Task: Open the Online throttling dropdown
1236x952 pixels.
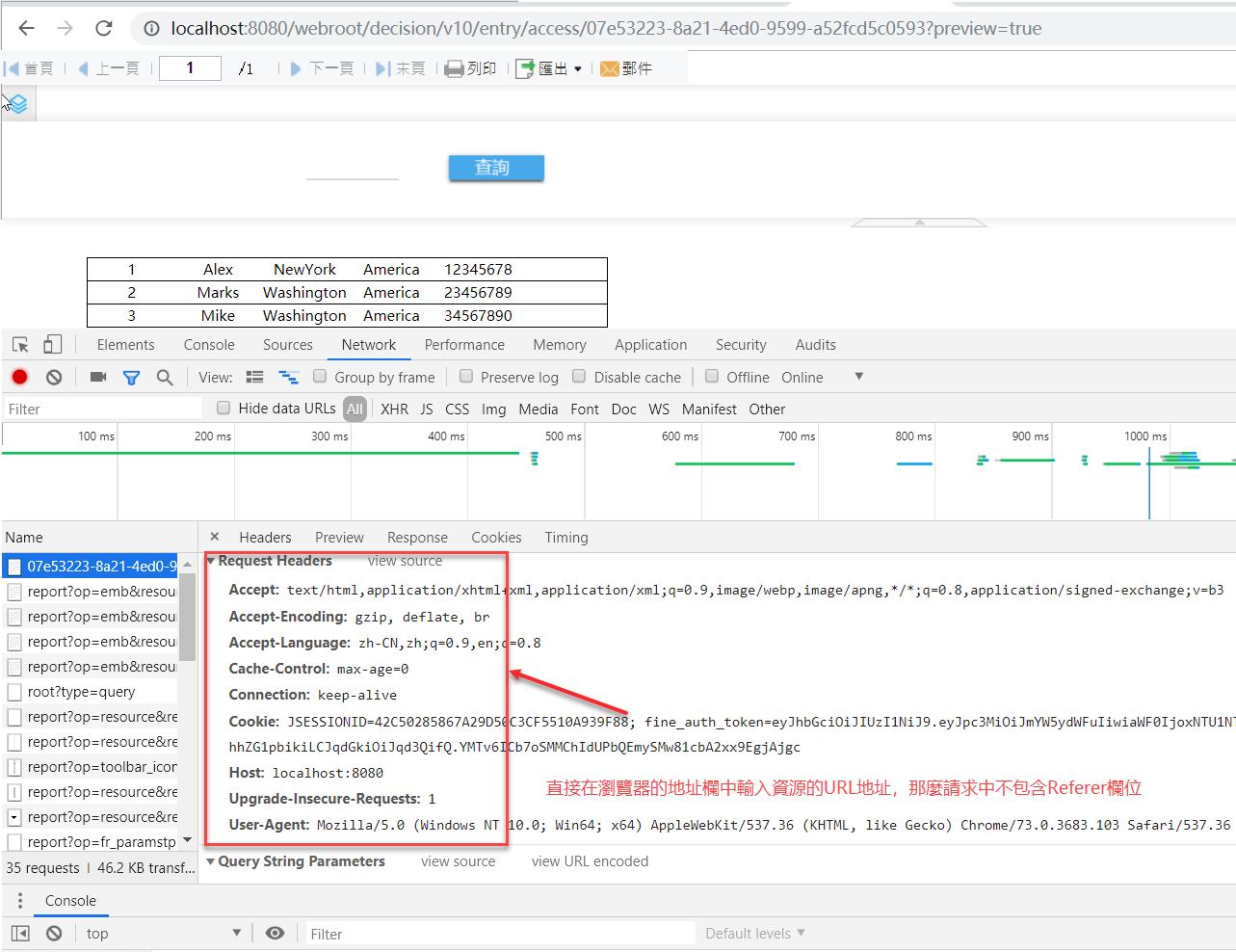Action: point(822,377)
